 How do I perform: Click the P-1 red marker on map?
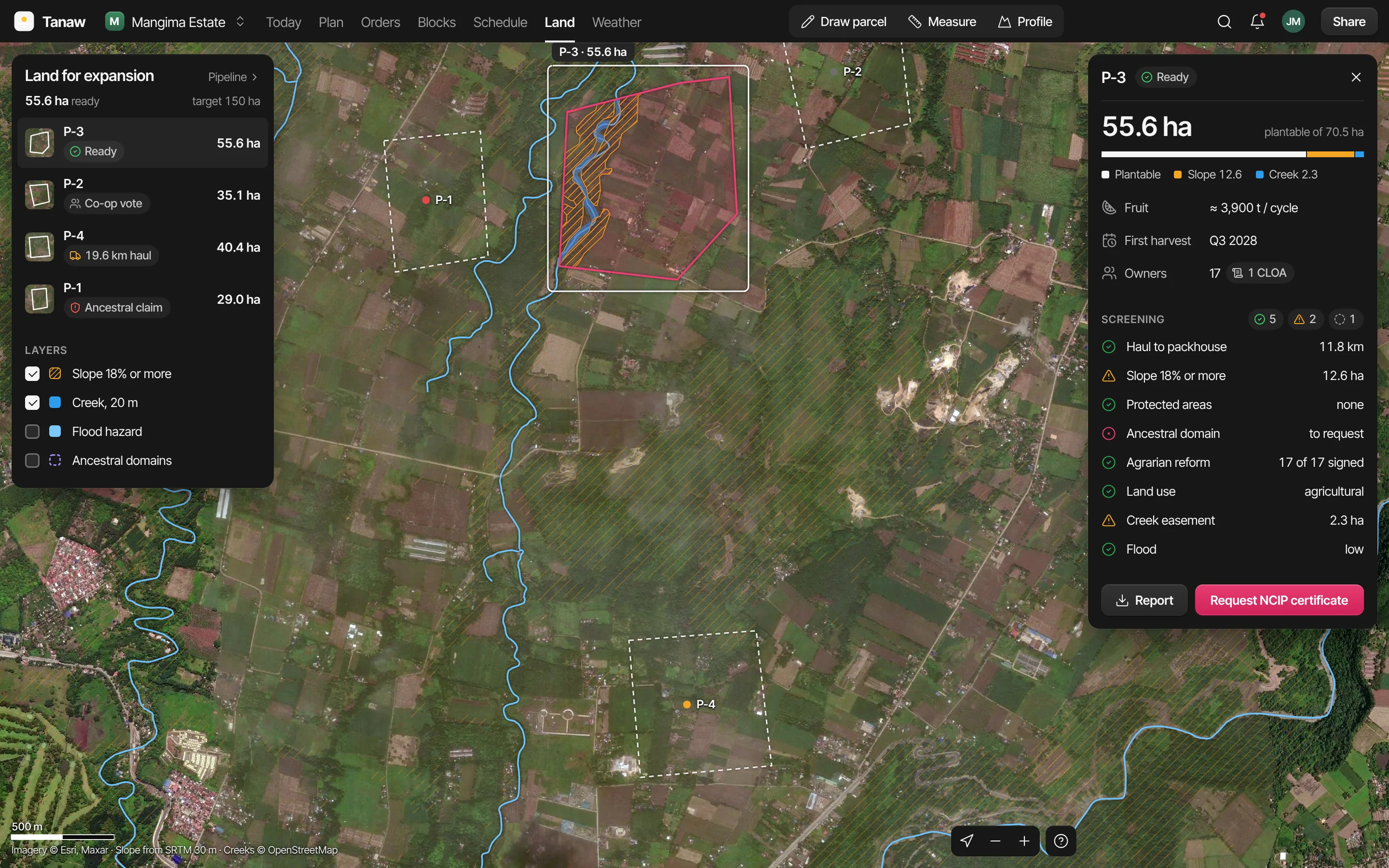pyautogui.click(x=426, y=200)
